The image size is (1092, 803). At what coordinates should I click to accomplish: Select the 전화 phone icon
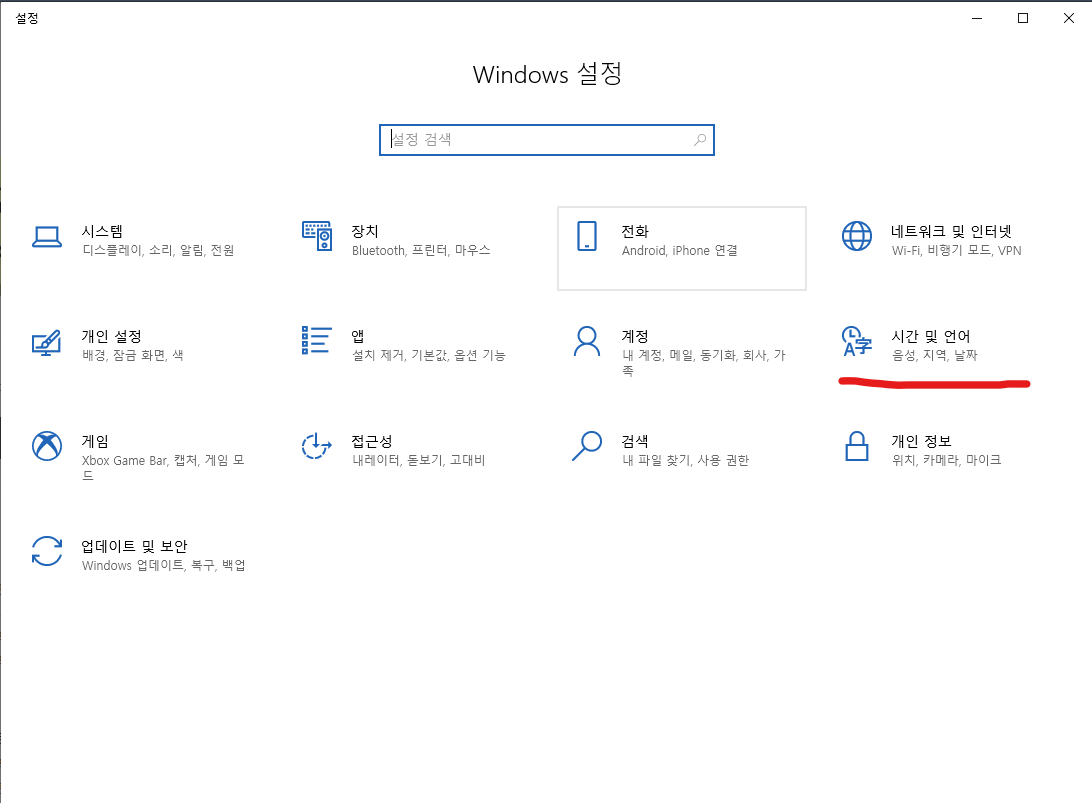pos(587,236)
